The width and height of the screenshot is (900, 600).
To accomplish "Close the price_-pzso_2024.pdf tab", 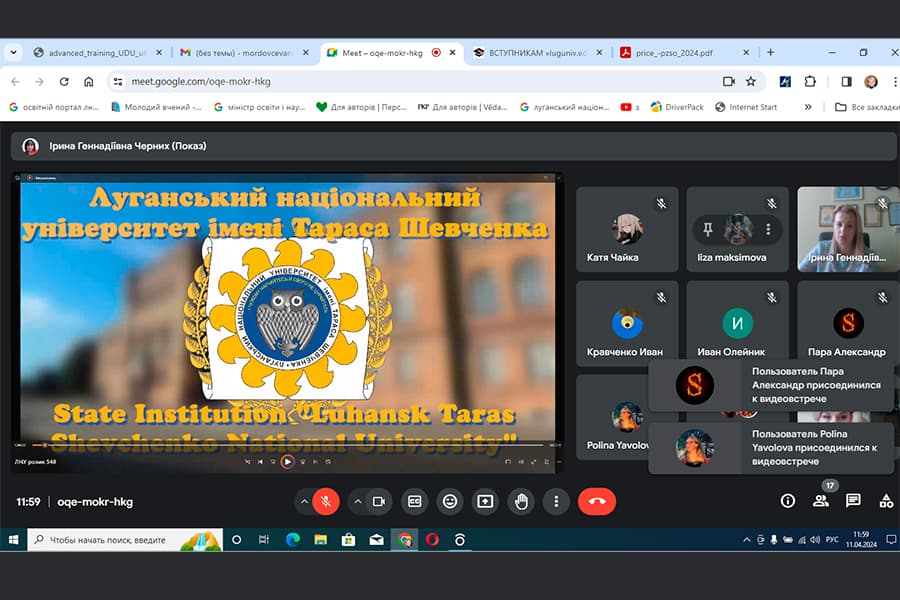I will 746,52.
